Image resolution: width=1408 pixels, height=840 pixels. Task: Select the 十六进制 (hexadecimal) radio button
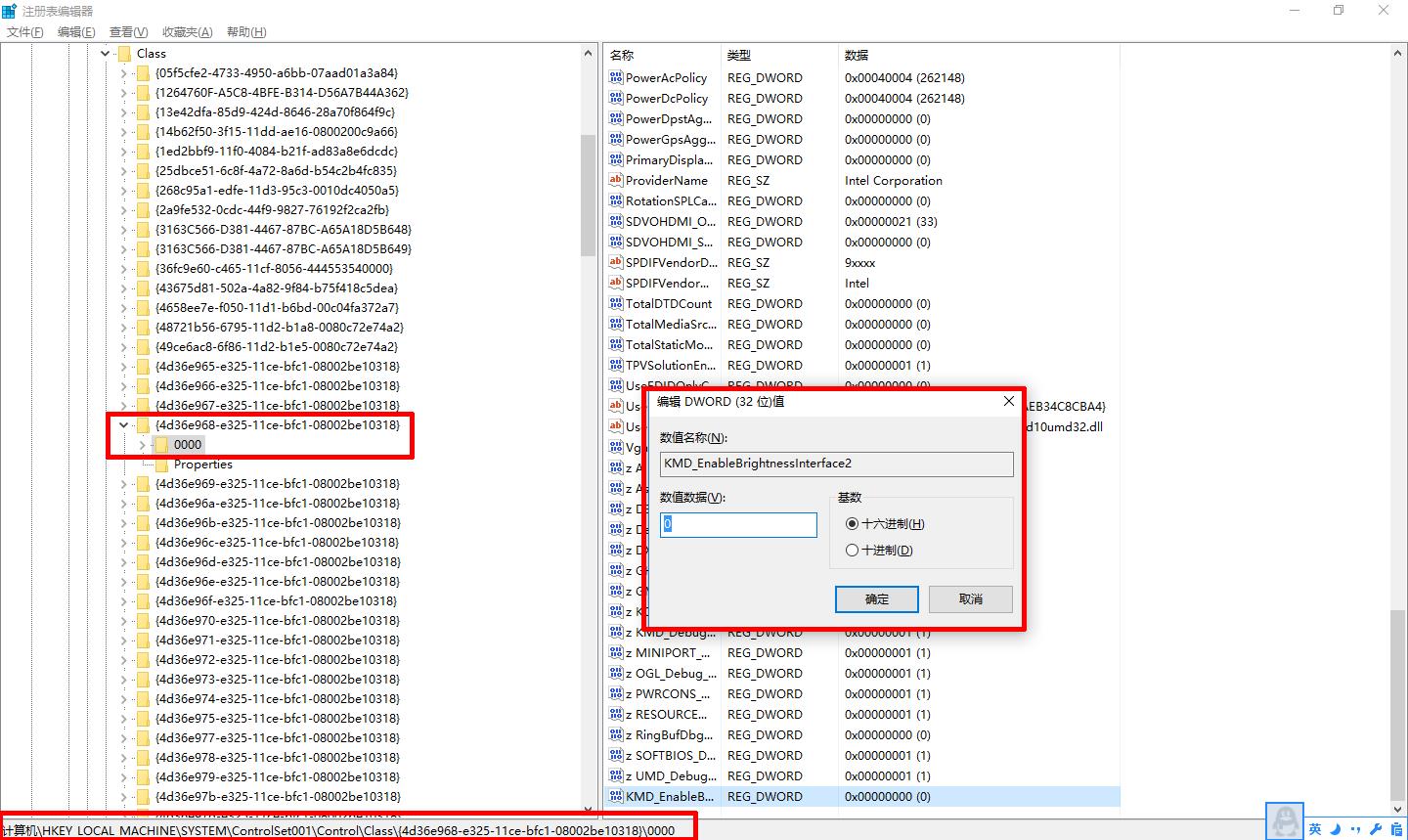tap(852, 524)
